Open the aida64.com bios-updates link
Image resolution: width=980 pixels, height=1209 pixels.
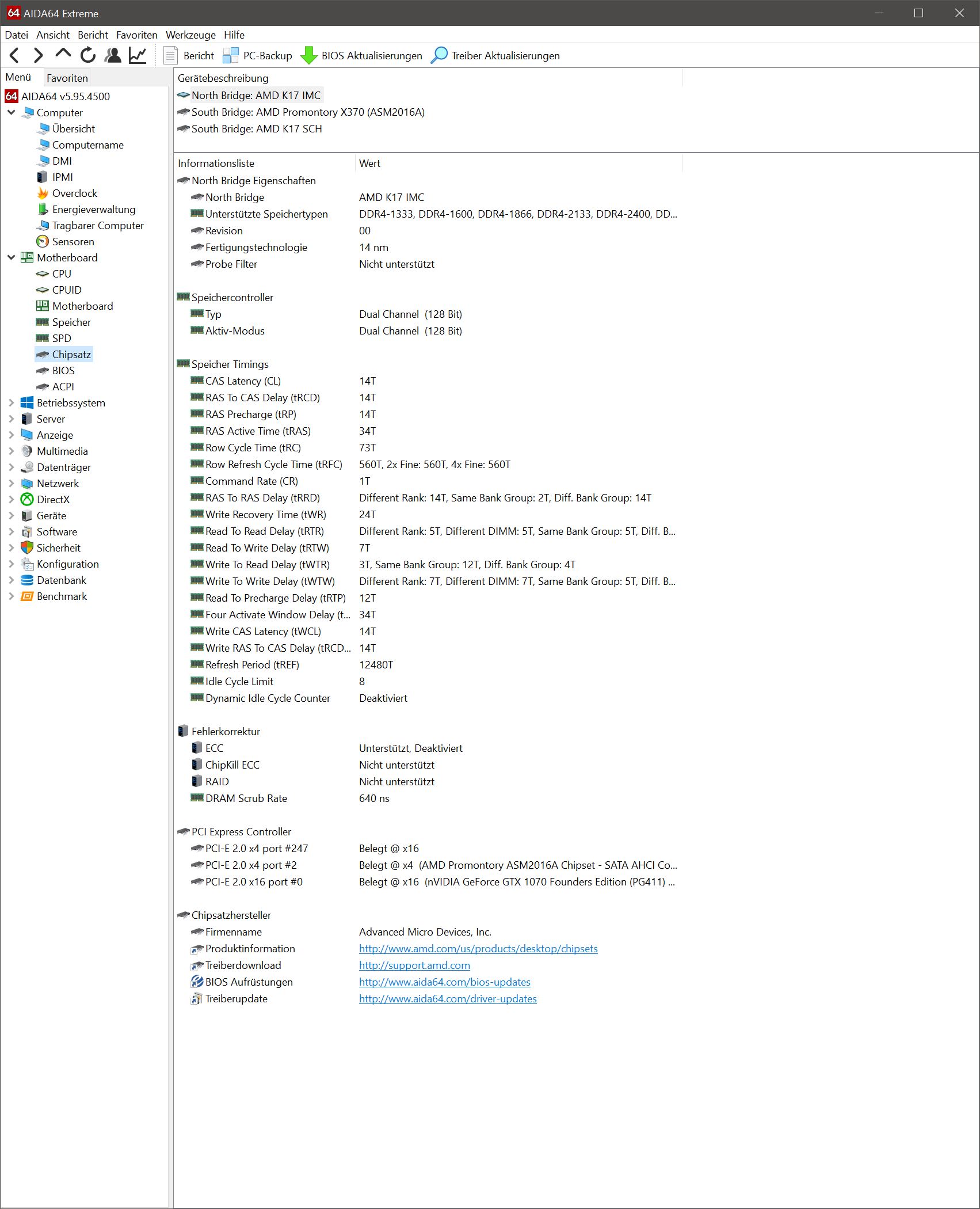click(444, 982)
